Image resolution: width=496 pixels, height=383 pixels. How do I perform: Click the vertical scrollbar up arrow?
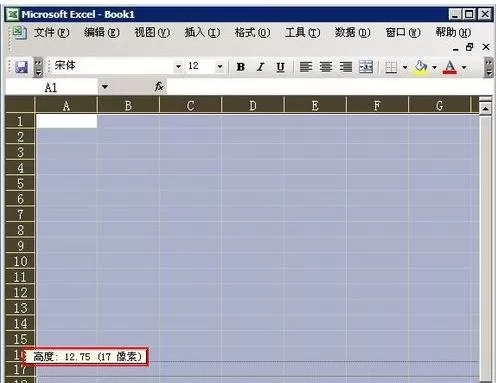(x=485, y=108)
